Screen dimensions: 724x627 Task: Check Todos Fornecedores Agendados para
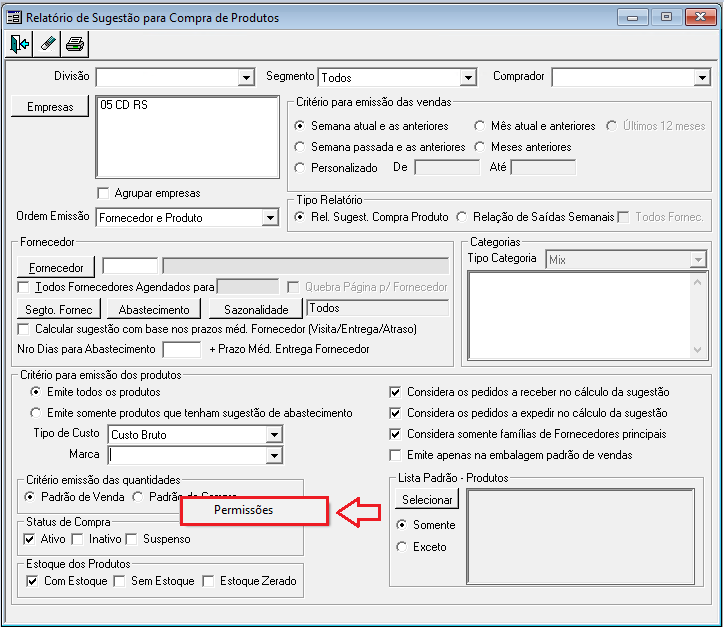tap(23, 287)
